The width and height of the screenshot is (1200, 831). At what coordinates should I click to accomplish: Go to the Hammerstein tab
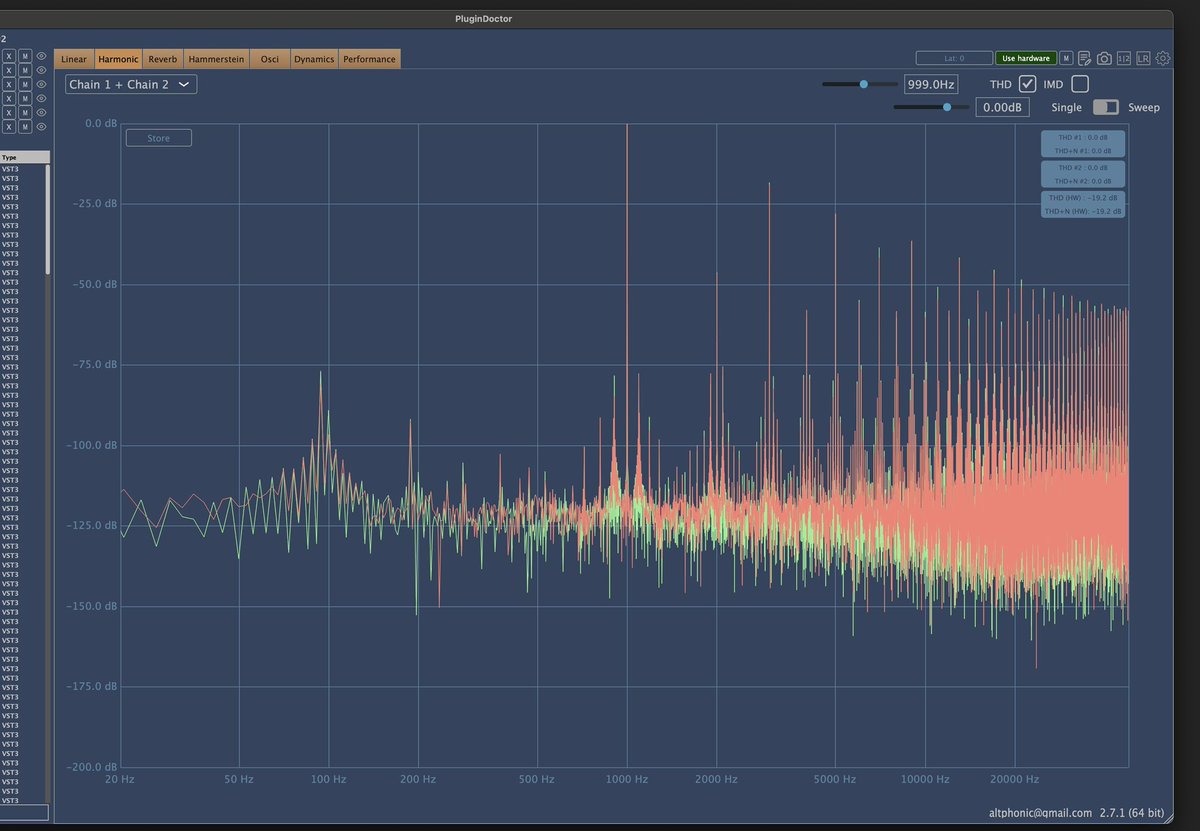(x=216, y=59)
